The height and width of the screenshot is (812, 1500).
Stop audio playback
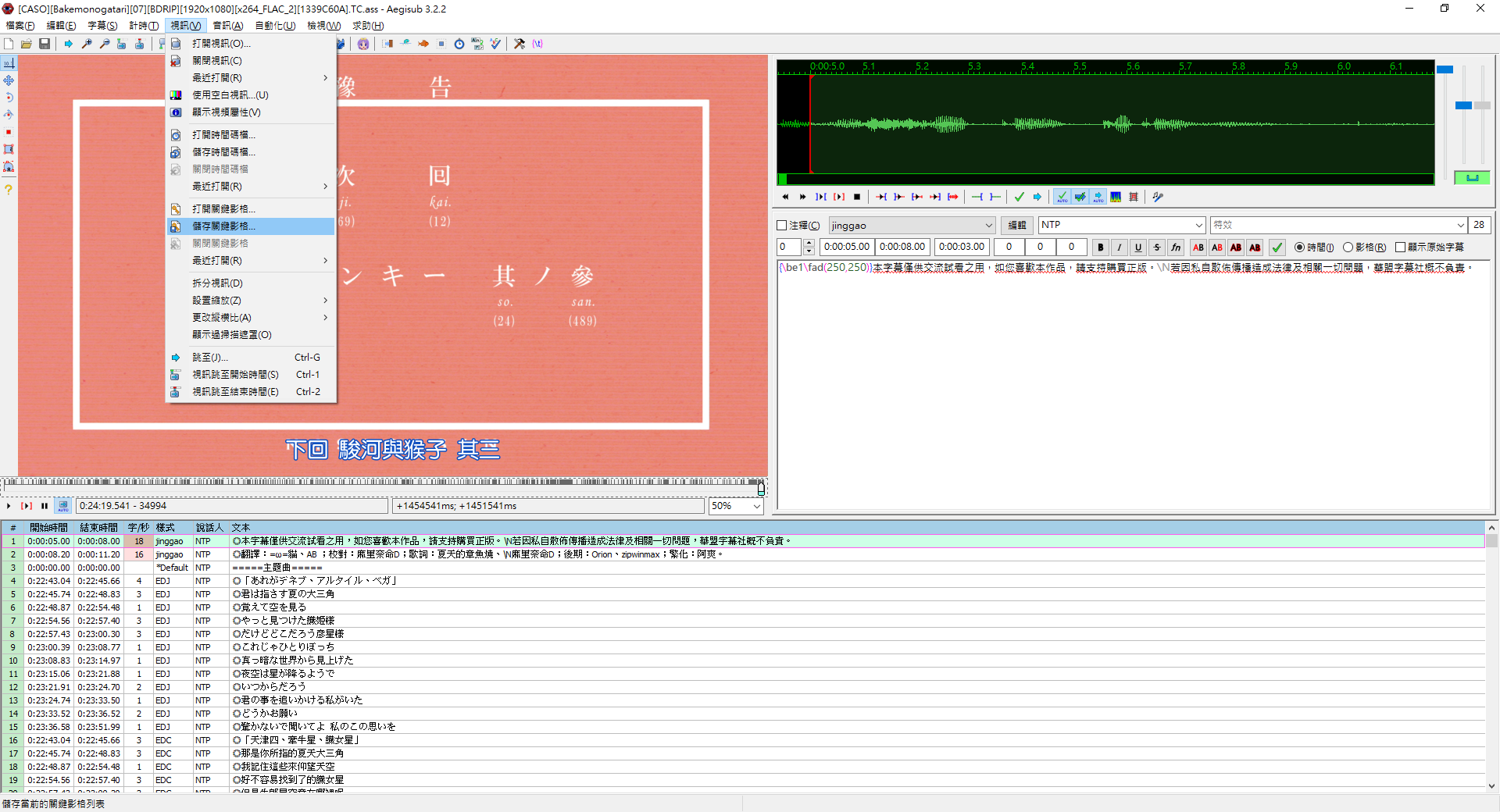857,197
